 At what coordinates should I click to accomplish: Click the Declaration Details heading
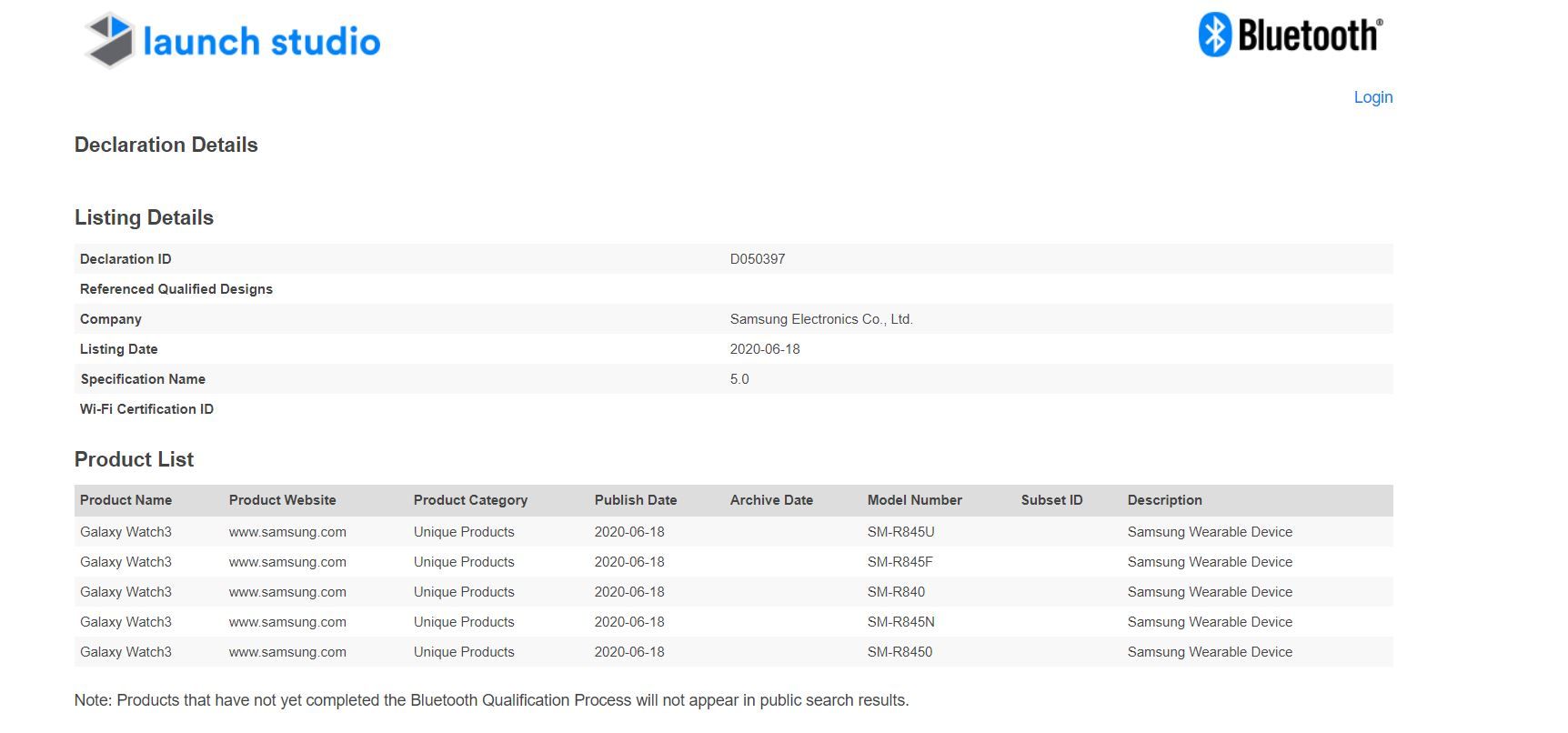pos(166,145)
